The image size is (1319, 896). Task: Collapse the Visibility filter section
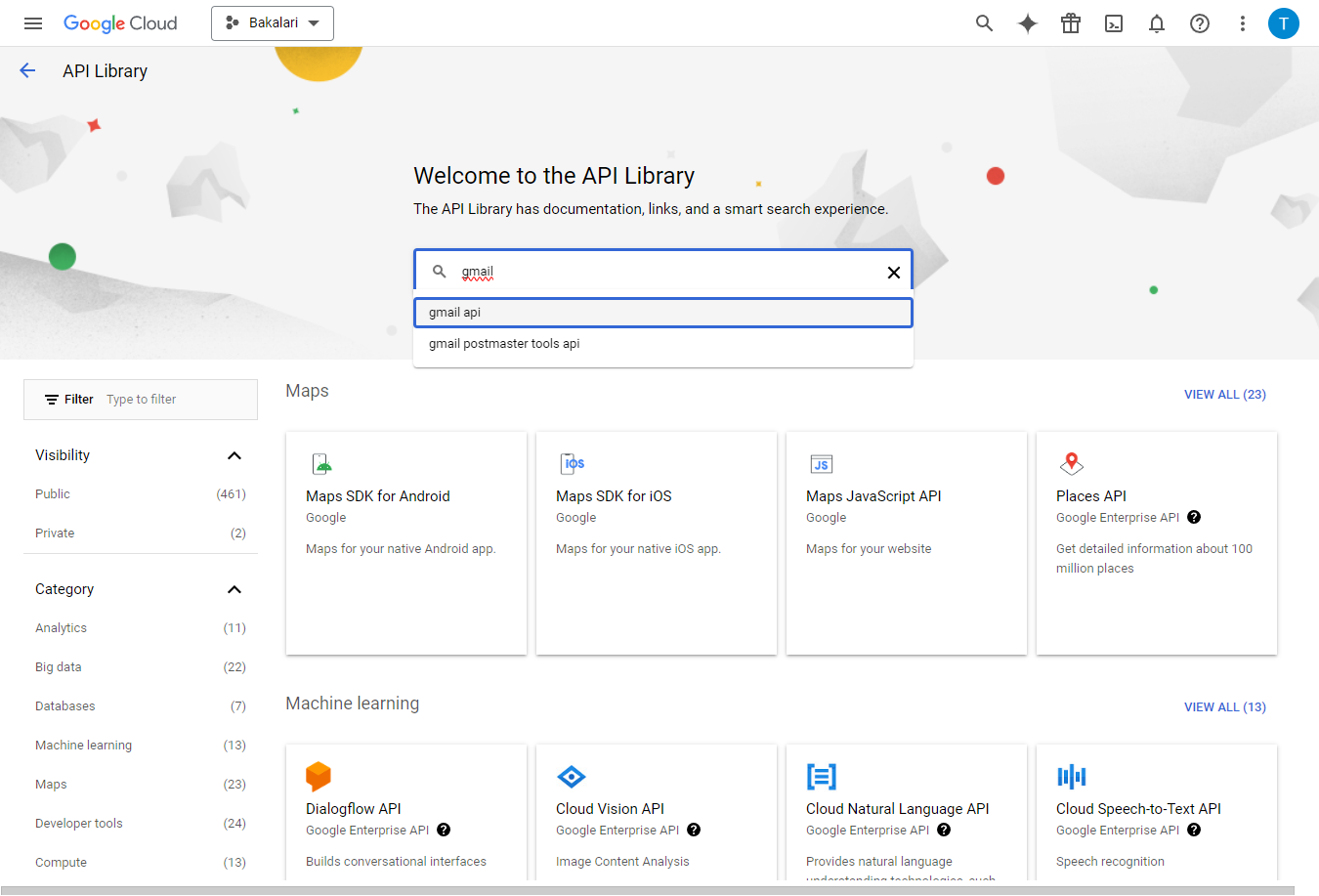coord(234,455)
